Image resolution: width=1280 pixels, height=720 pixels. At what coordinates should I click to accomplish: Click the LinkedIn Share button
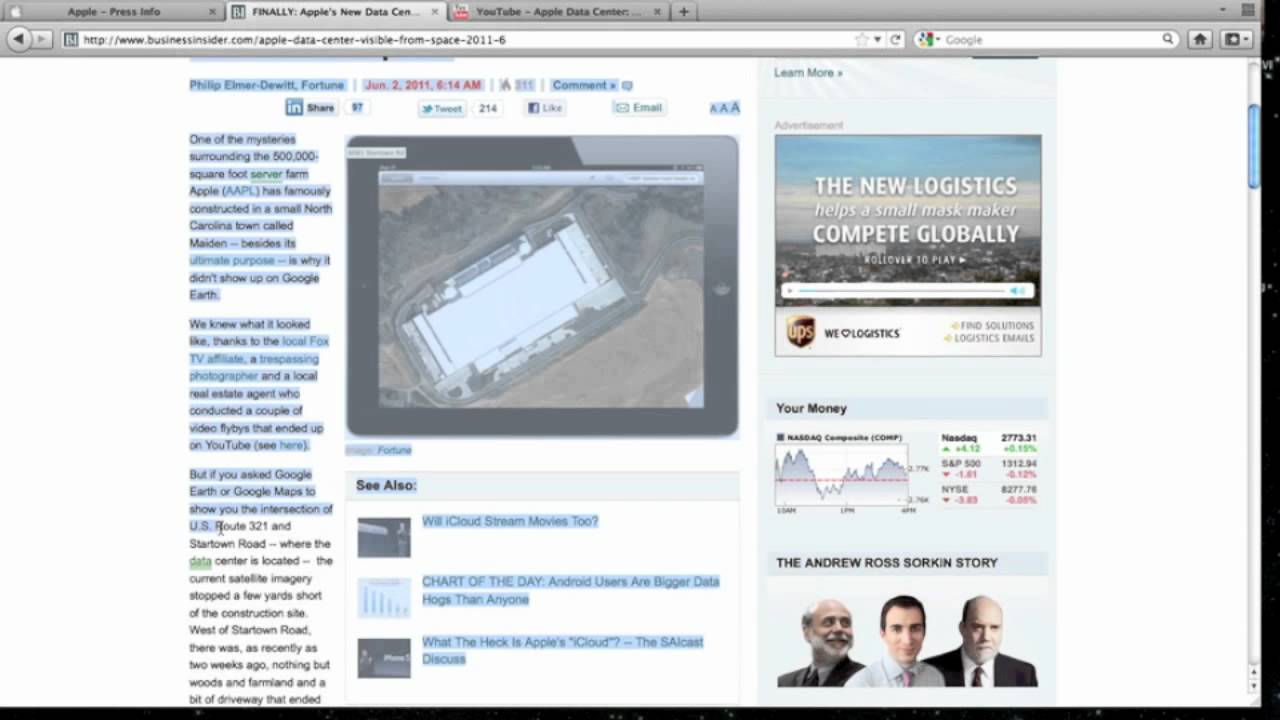point(311,108)
